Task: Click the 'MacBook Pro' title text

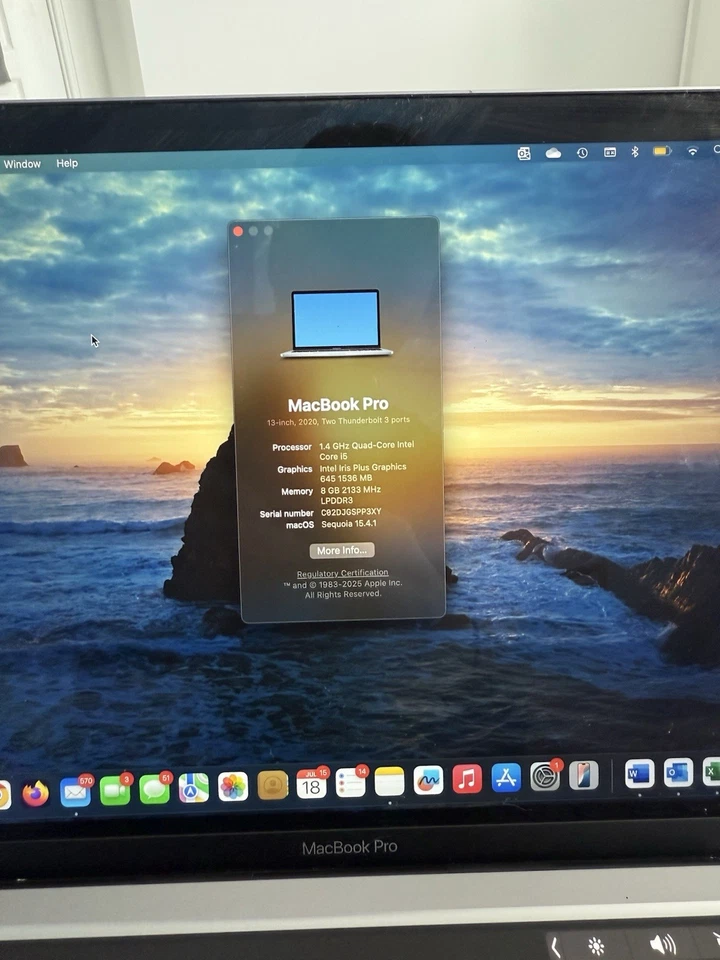Action: click(338, 405)
